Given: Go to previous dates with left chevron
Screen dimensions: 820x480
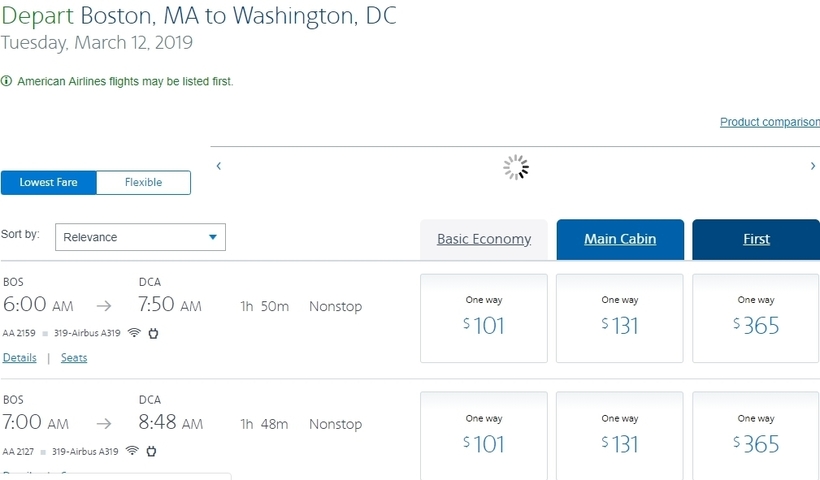Looking at the screenshot, I should [x=219, y=166].
